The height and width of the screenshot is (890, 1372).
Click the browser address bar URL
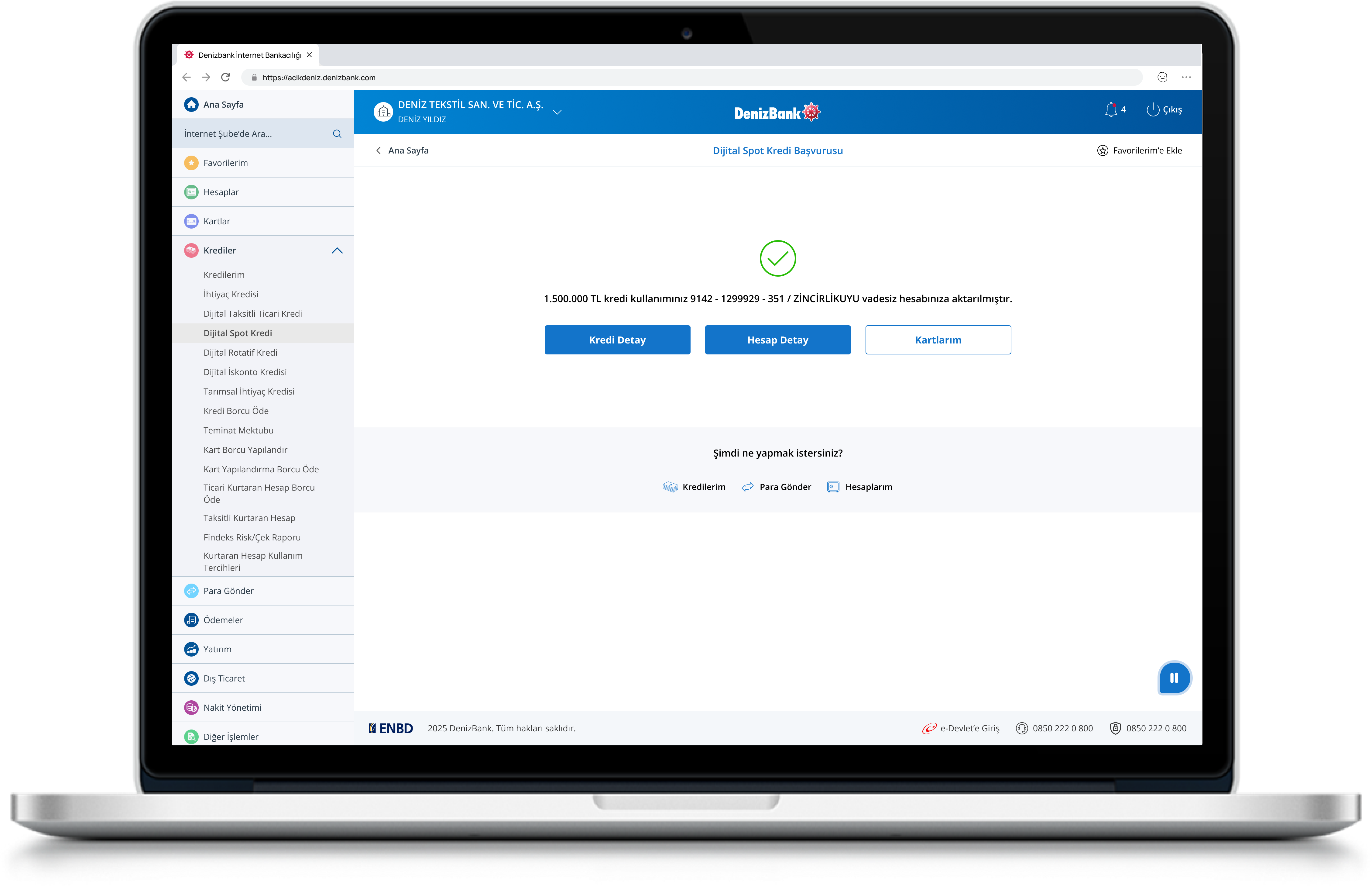pyautogui.click(x=319, y=77)
